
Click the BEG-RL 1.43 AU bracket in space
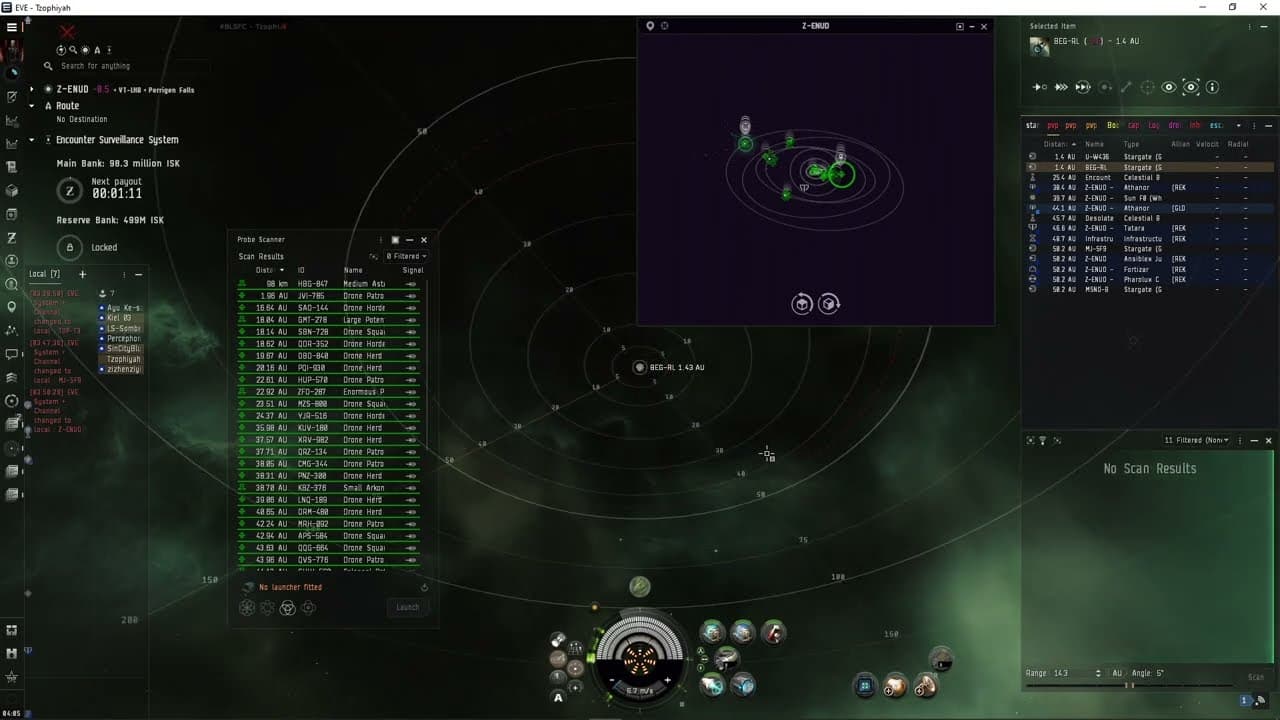coord(640,367)
